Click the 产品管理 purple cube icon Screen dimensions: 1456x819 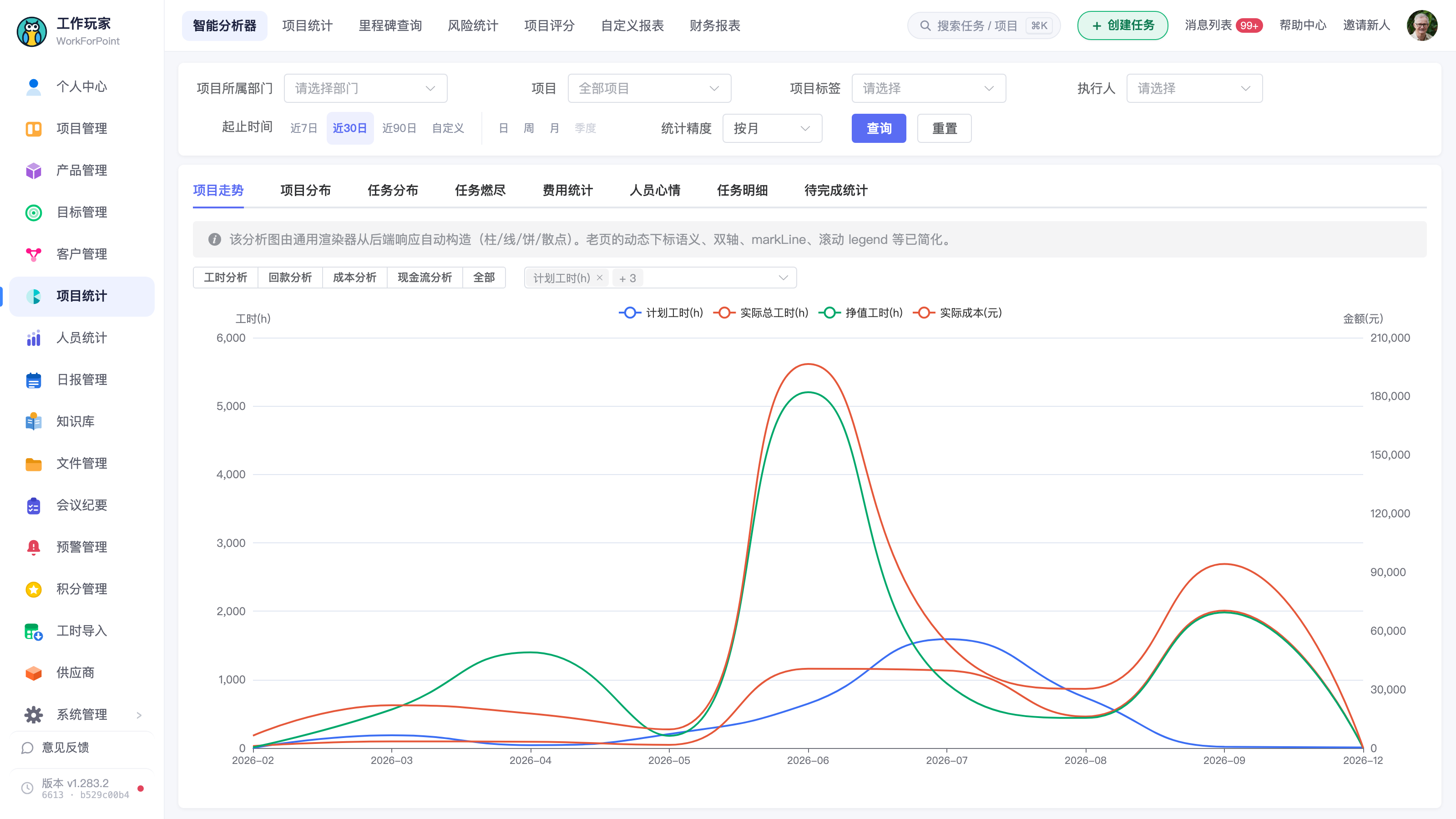(33, 171)
